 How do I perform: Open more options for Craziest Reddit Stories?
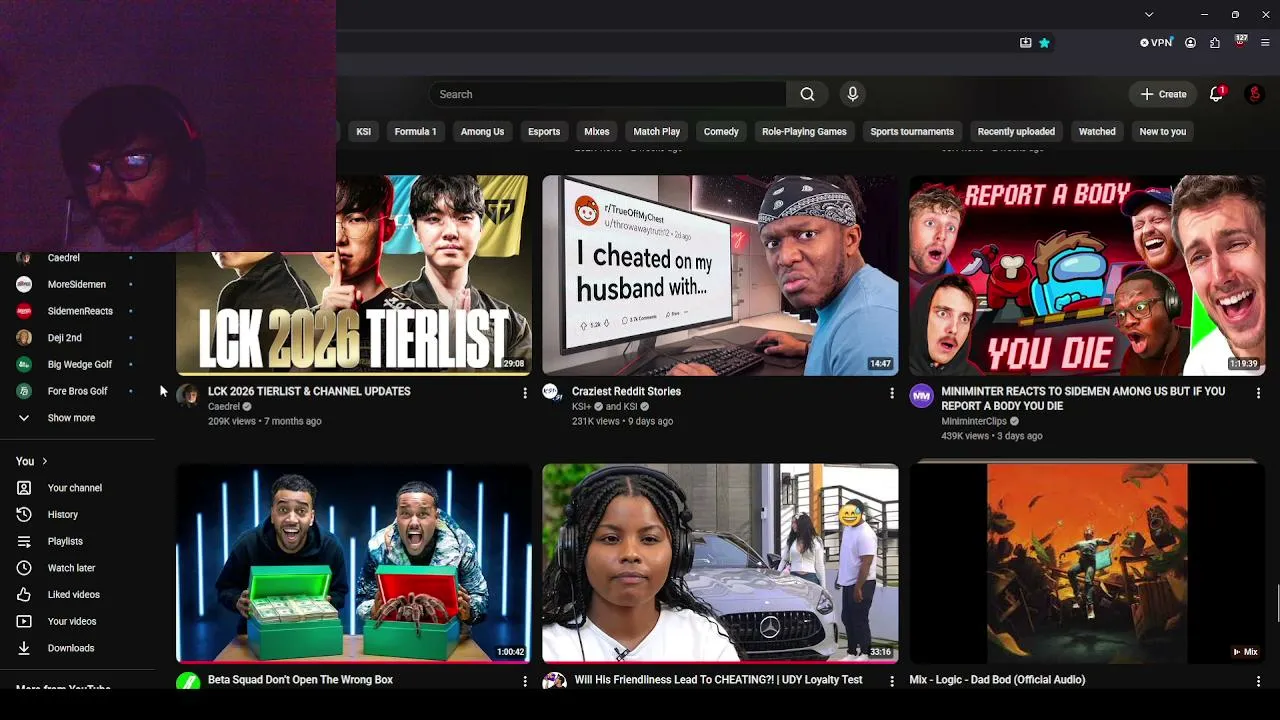point(892,393)
